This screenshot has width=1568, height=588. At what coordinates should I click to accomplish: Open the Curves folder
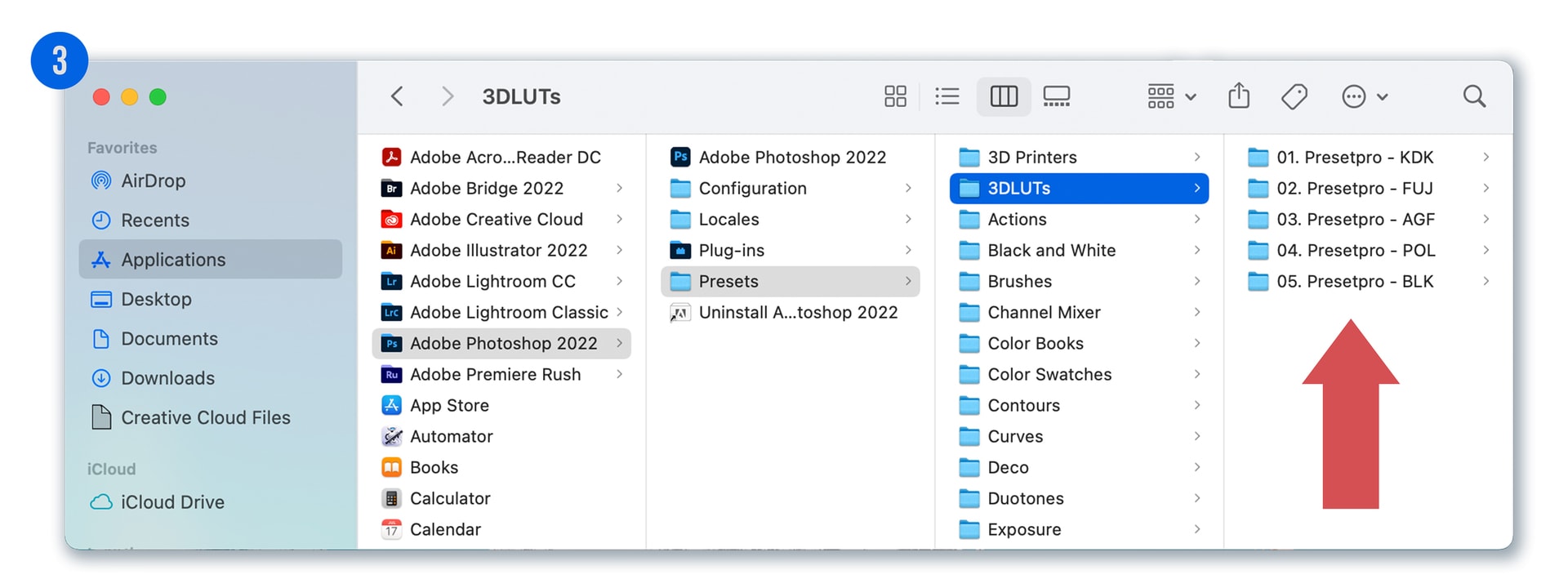click(x=1080, y=436)
